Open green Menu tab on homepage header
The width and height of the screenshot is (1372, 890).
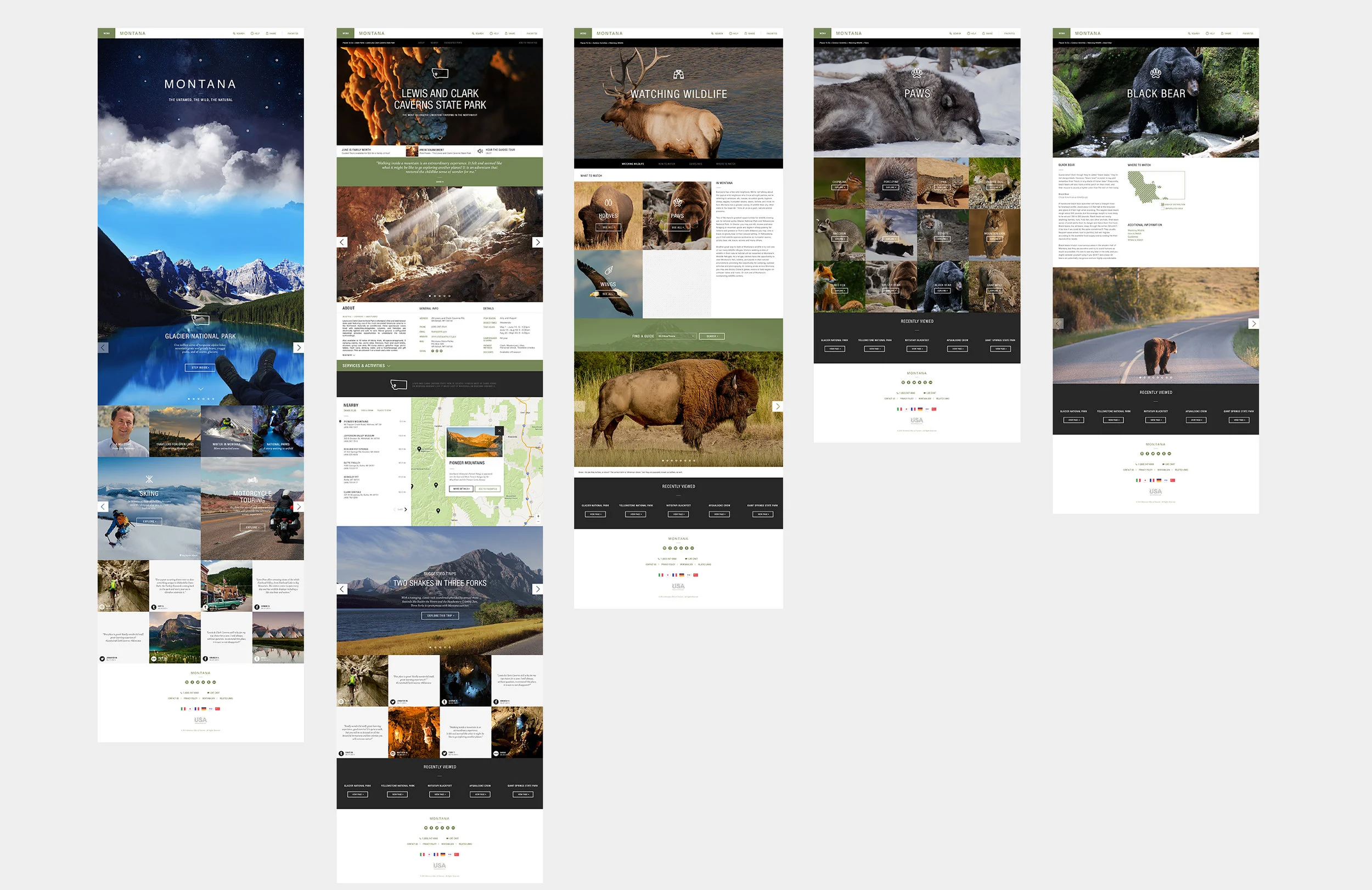[x=106, y=33]
